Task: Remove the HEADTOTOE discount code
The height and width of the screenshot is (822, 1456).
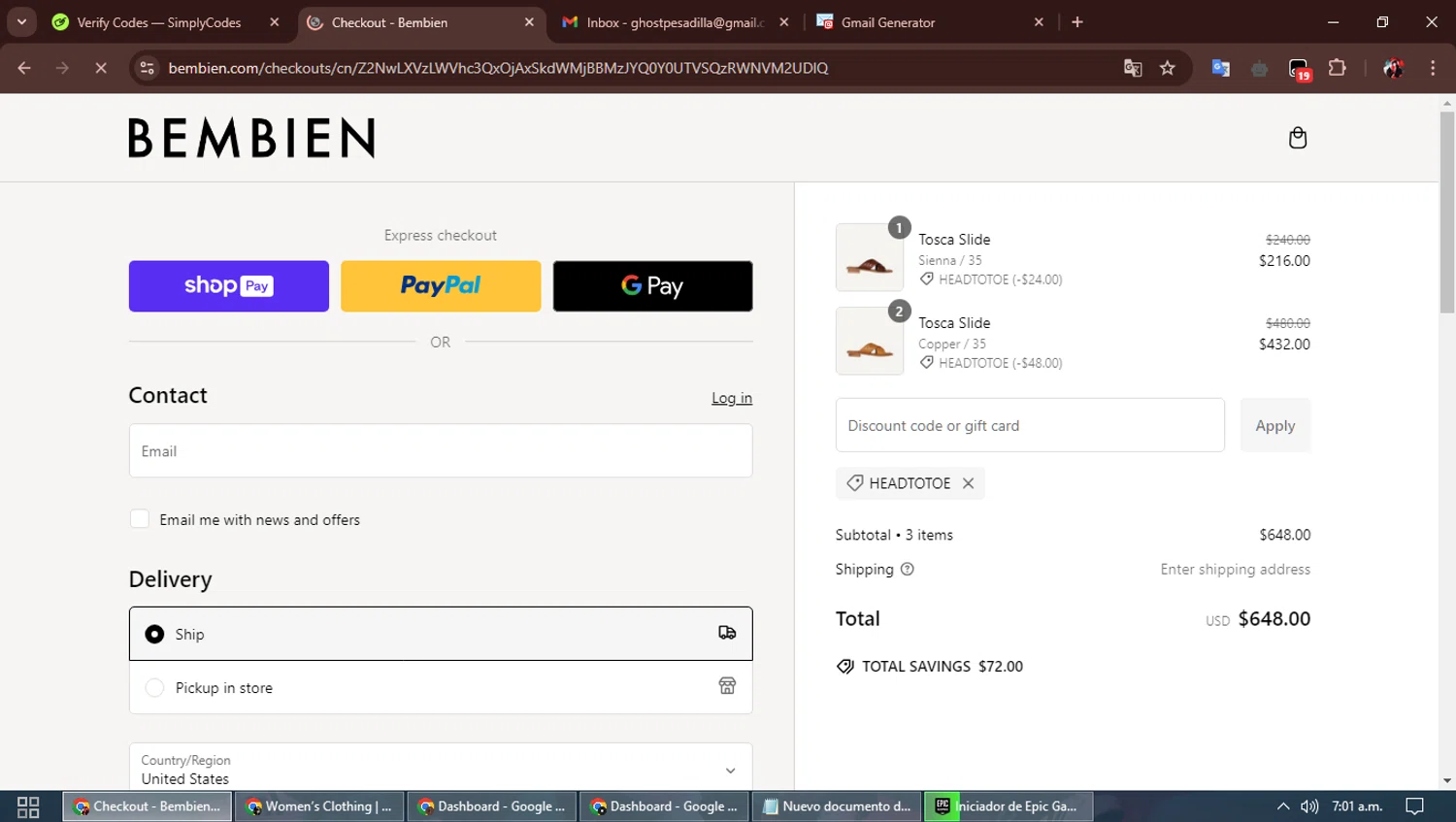Action: (x=968, y=483)
